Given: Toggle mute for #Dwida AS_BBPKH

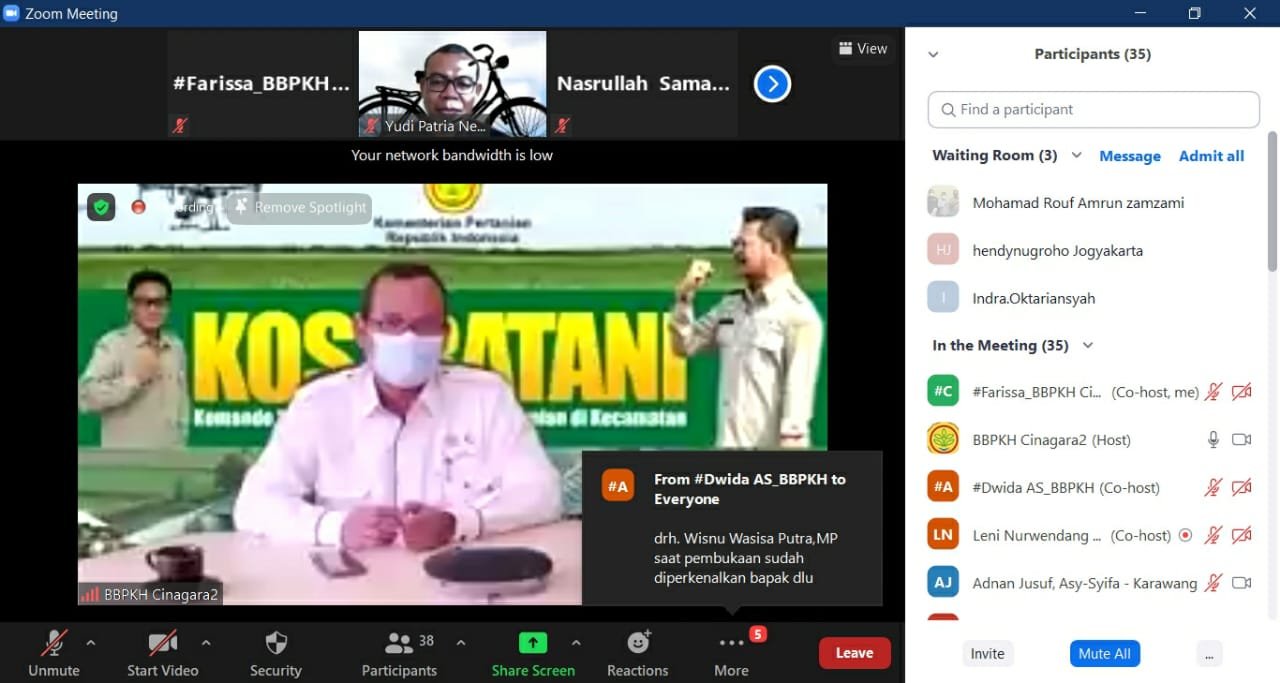Looking at the screenshot, I should coord(1213,488).
